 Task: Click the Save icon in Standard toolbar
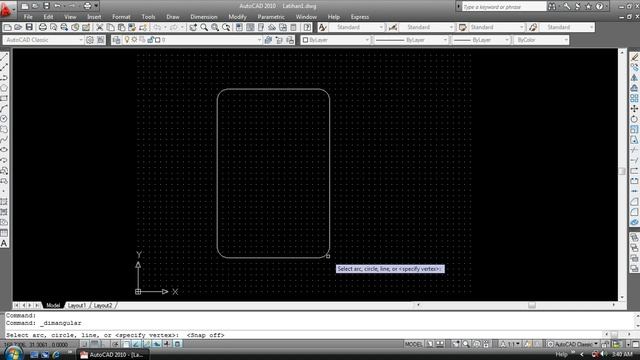point(29,27)
